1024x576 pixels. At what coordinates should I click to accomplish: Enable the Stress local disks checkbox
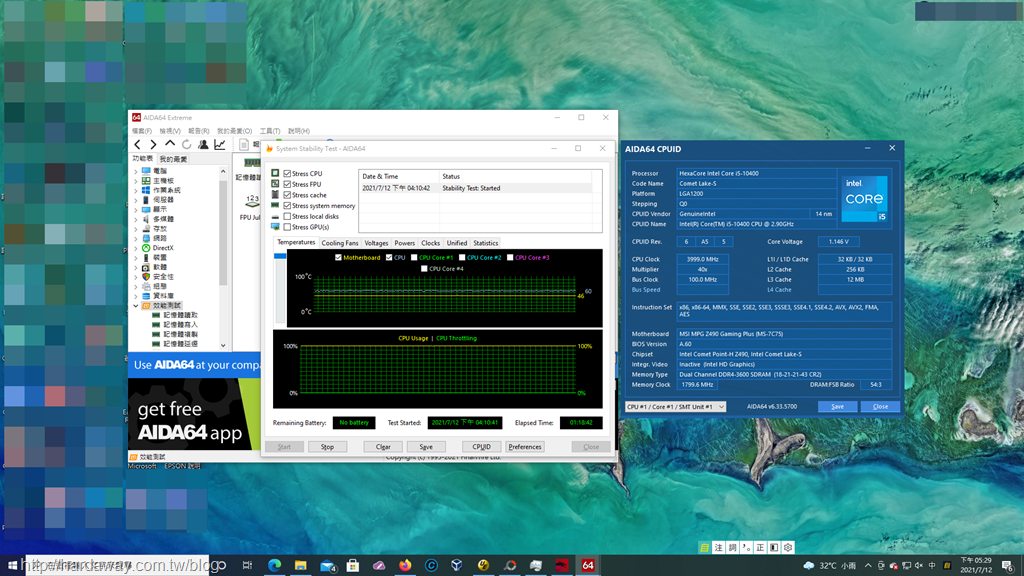click(x=287, y=216)
